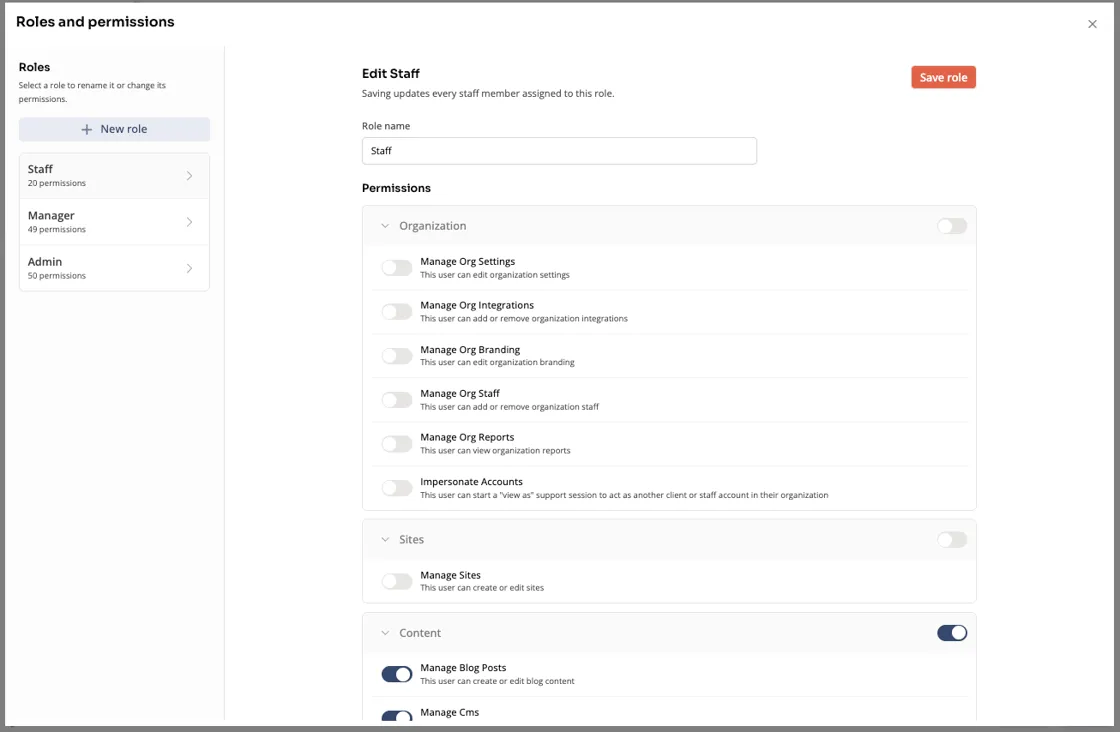This screenshot has height=732, width=1120.
Task: Click the '50 permissions' text
Action: [56, 276]
